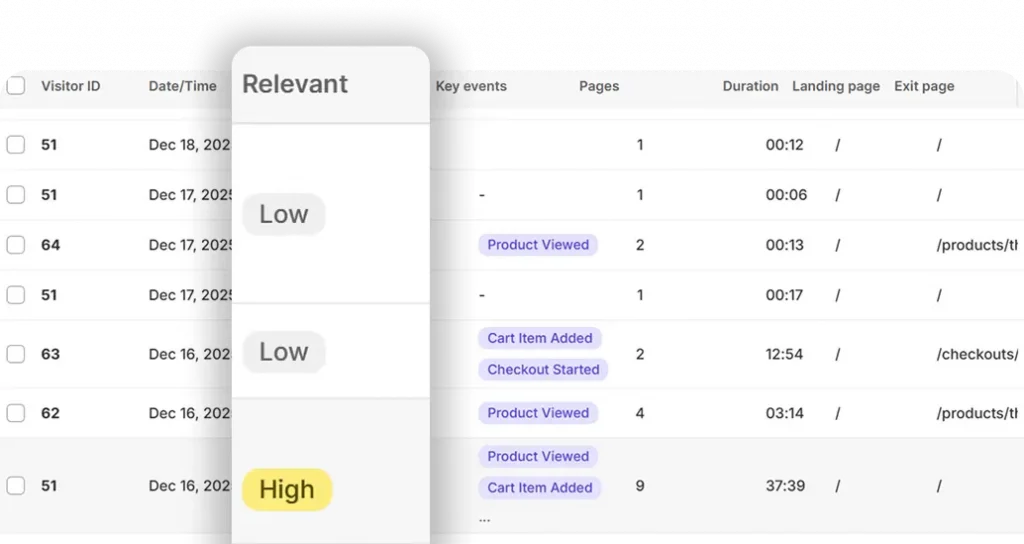Open the /checkouts/ exit page link
The image size is (1024, 544).
(x=977, y=354)
